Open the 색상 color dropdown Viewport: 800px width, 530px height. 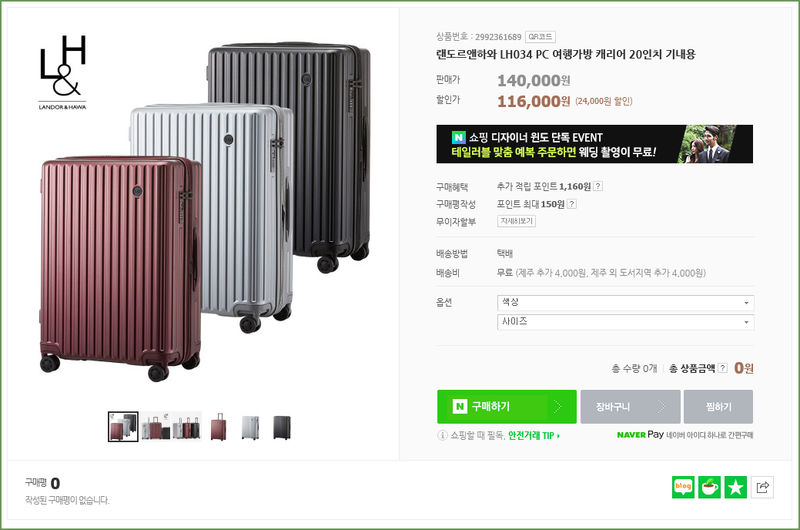(x=626, y=302)
